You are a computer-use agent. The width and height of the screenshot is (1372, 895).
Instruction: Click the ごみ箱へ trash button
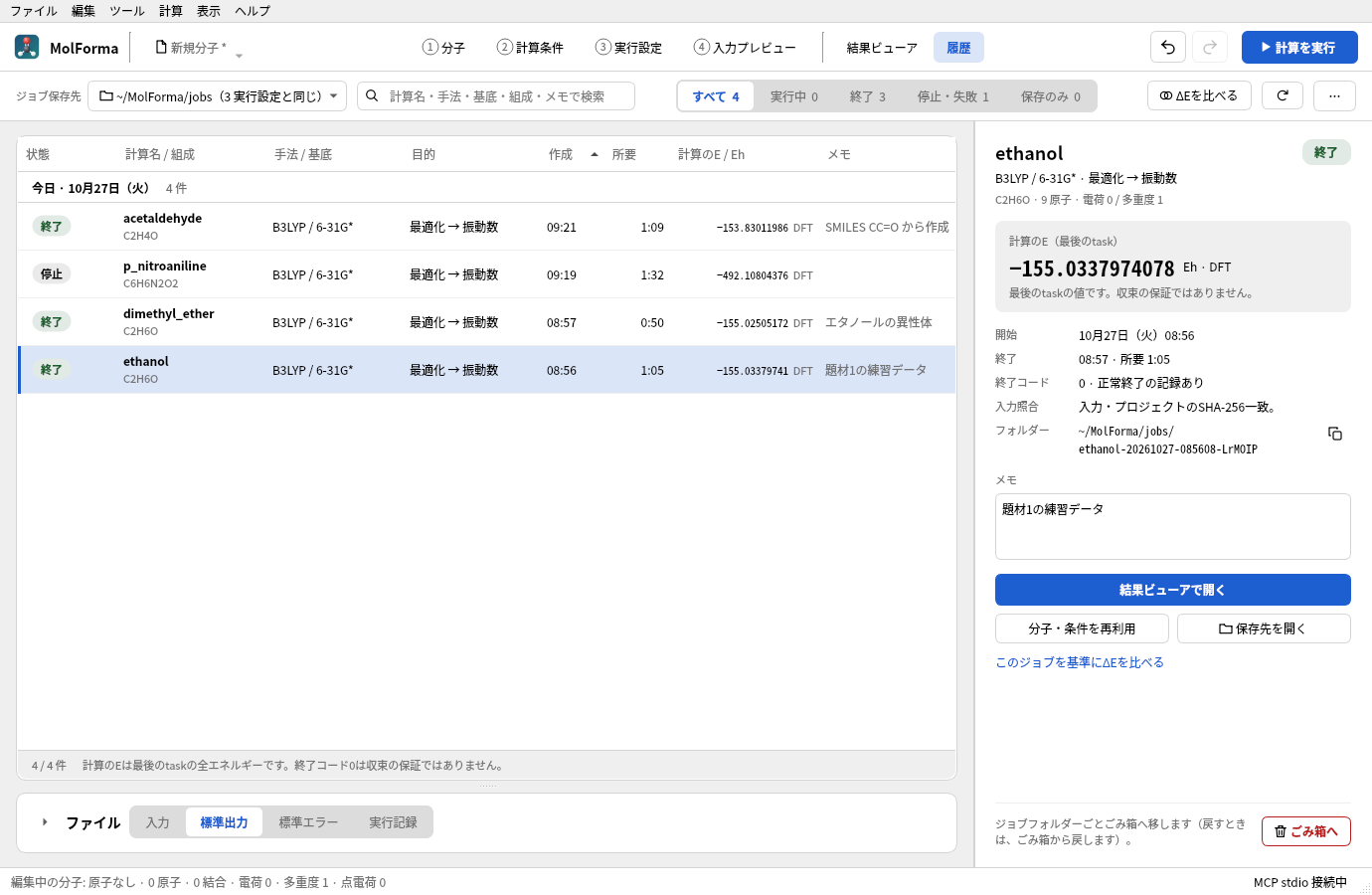1306,831
